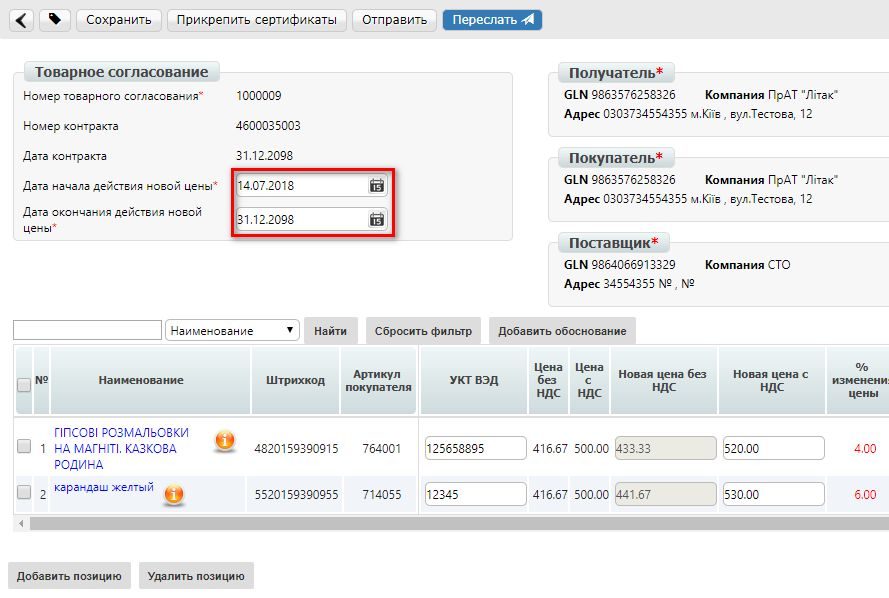Image resolution: width=889 pixels, height=598 pixels.
Task: Click info icon for карандаш желтый
Action: [174, 494]
